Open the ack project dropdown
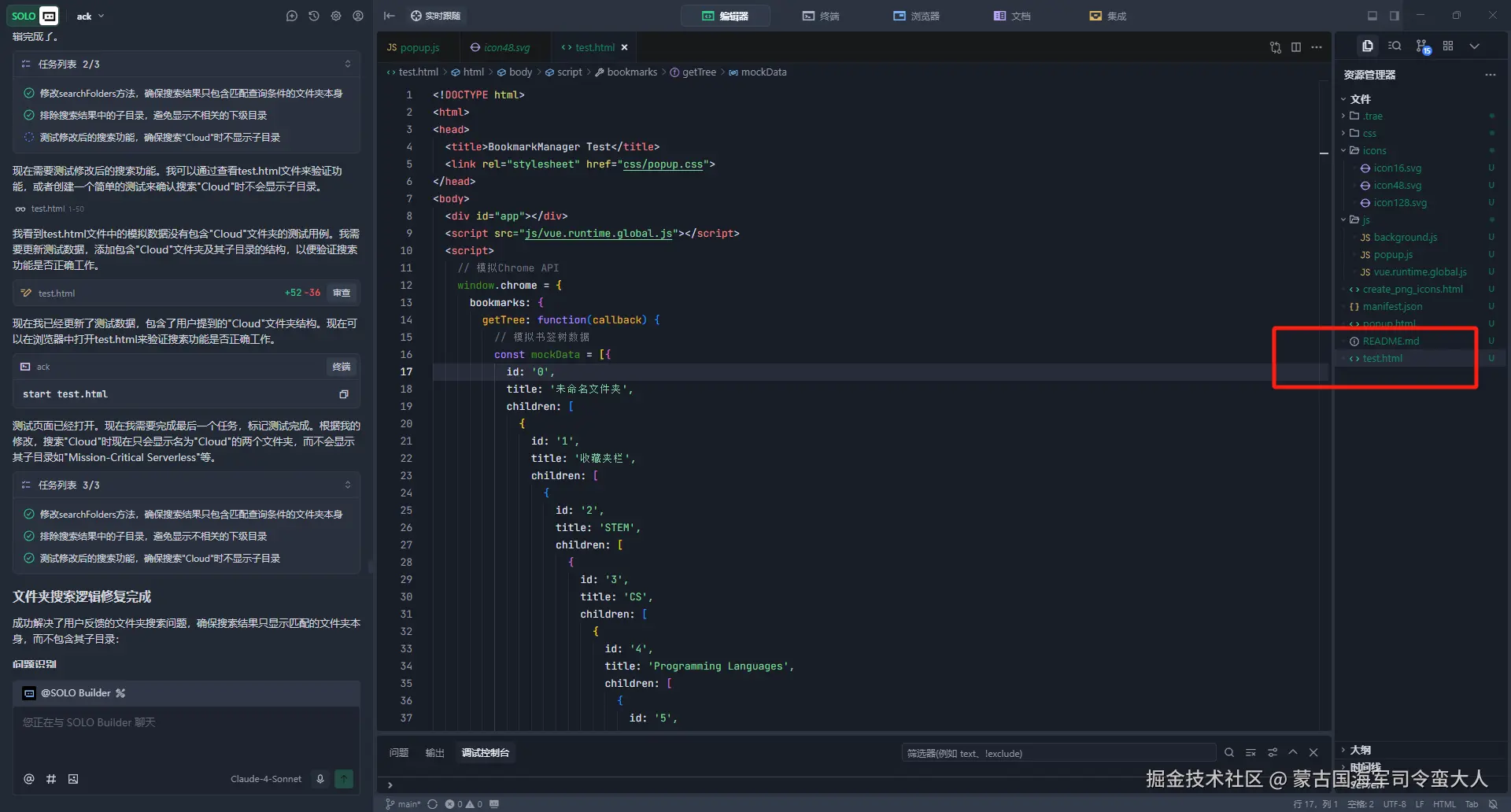Viewport: 1511px width, 812px height. point(91,16)
